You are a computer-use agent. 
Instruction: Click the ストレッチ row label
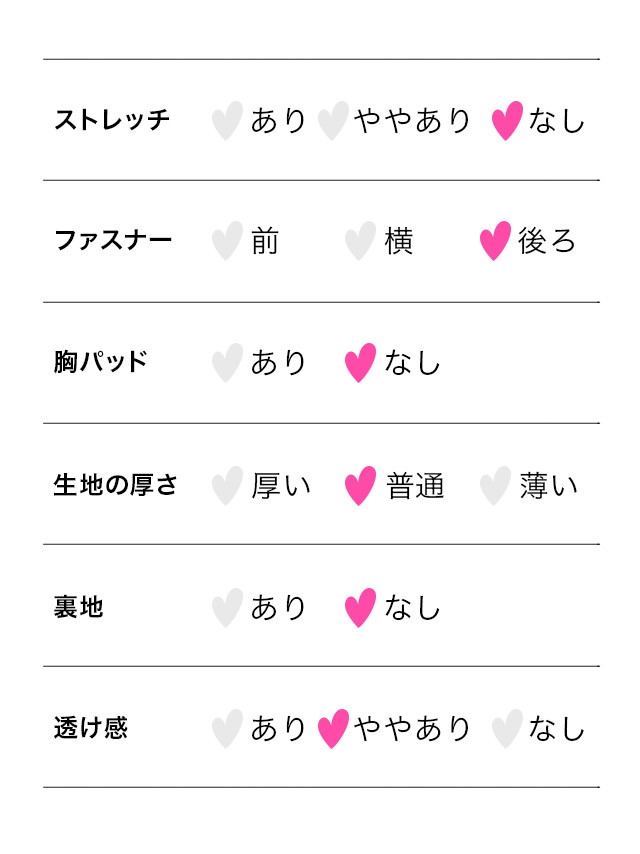112,121
